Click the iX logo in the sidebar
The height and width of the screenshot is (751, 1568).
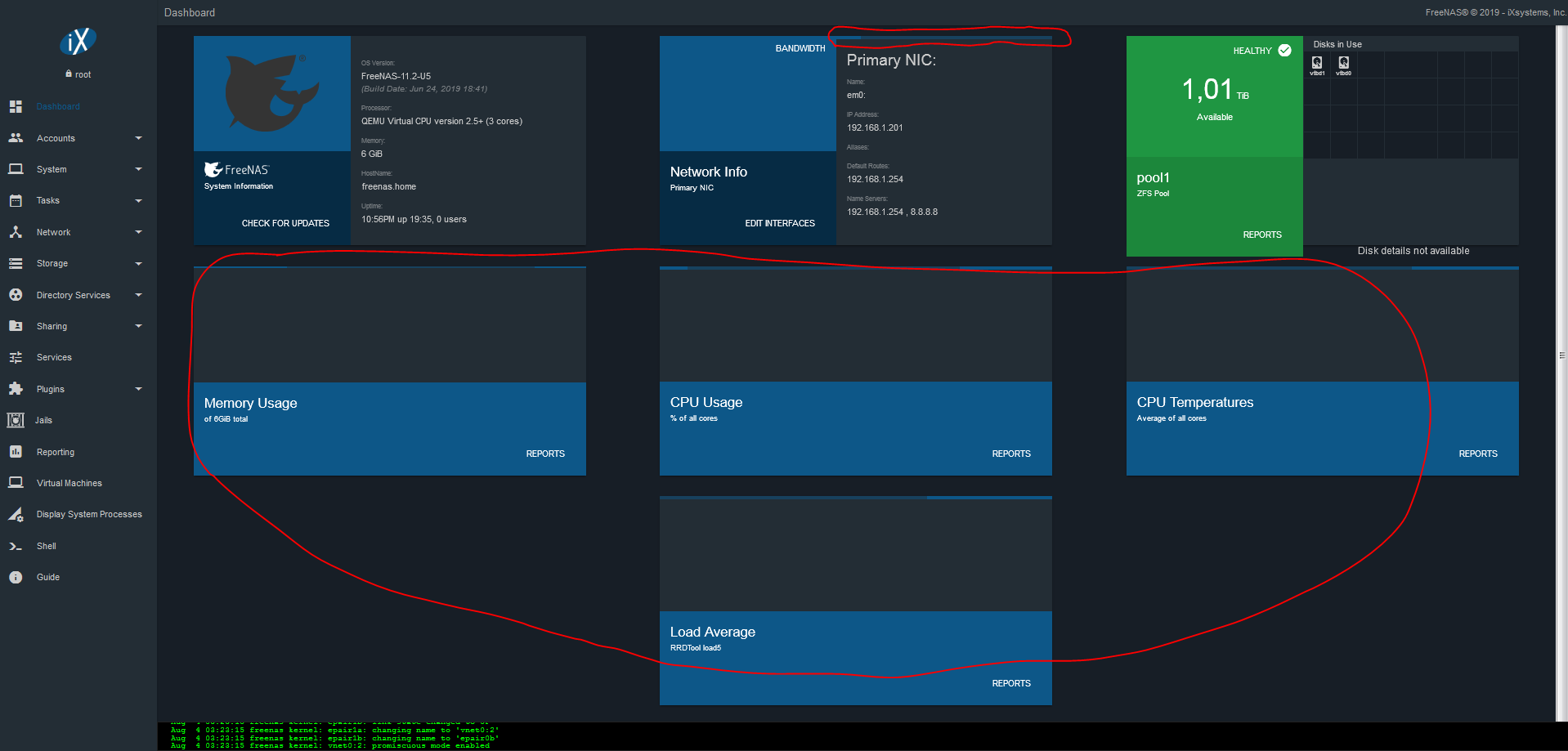point(78,41)
